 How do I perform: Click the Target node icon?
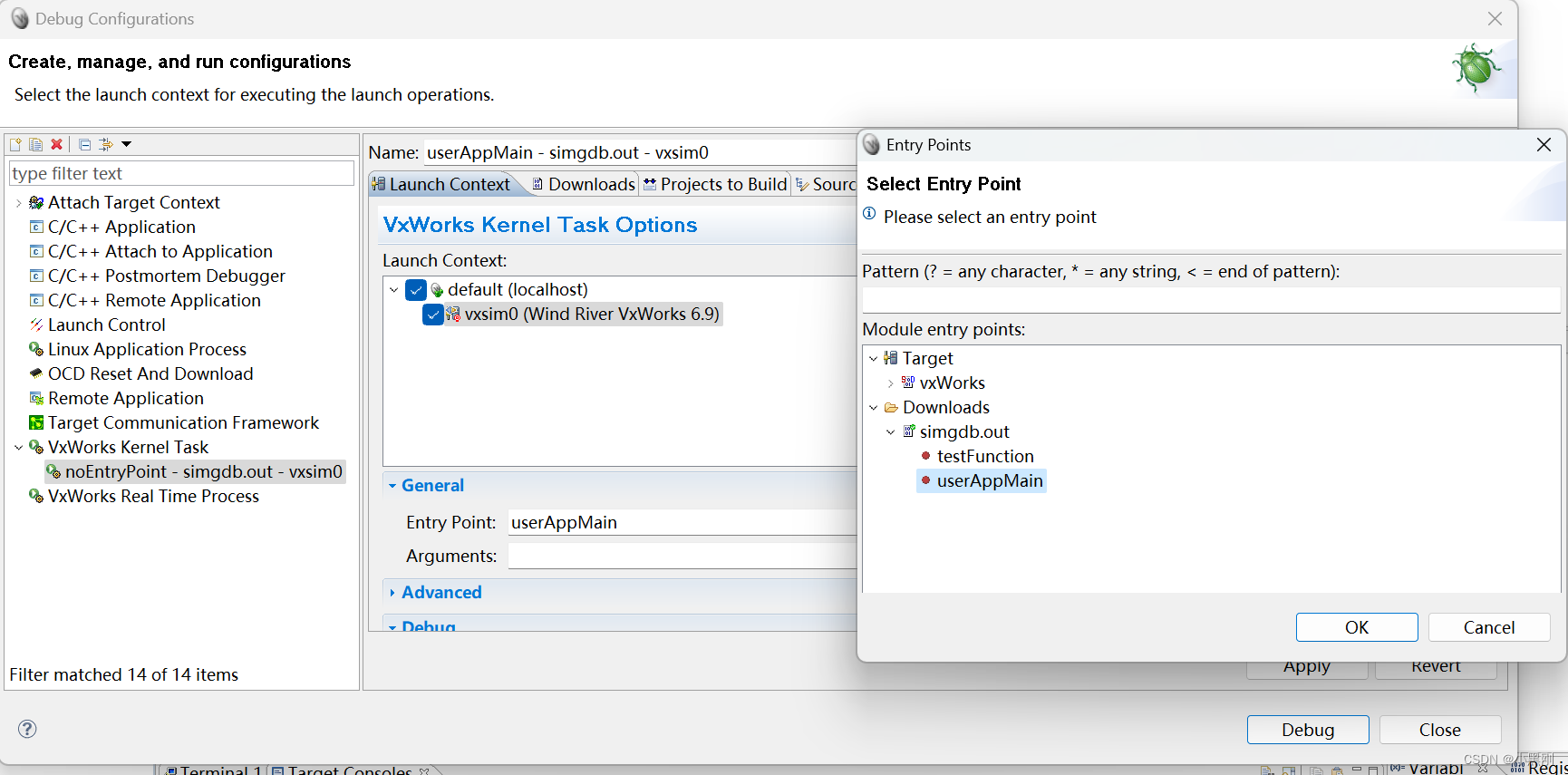click(x=892, y=359)
